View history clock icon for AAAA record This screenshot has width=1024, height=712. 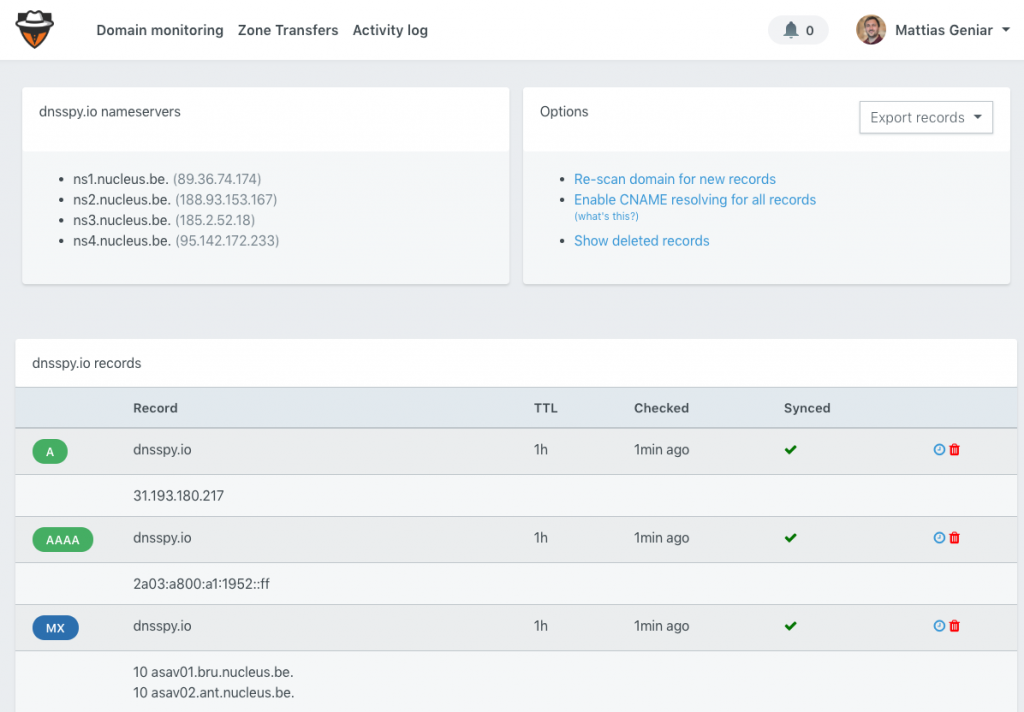tap(939, 538)
